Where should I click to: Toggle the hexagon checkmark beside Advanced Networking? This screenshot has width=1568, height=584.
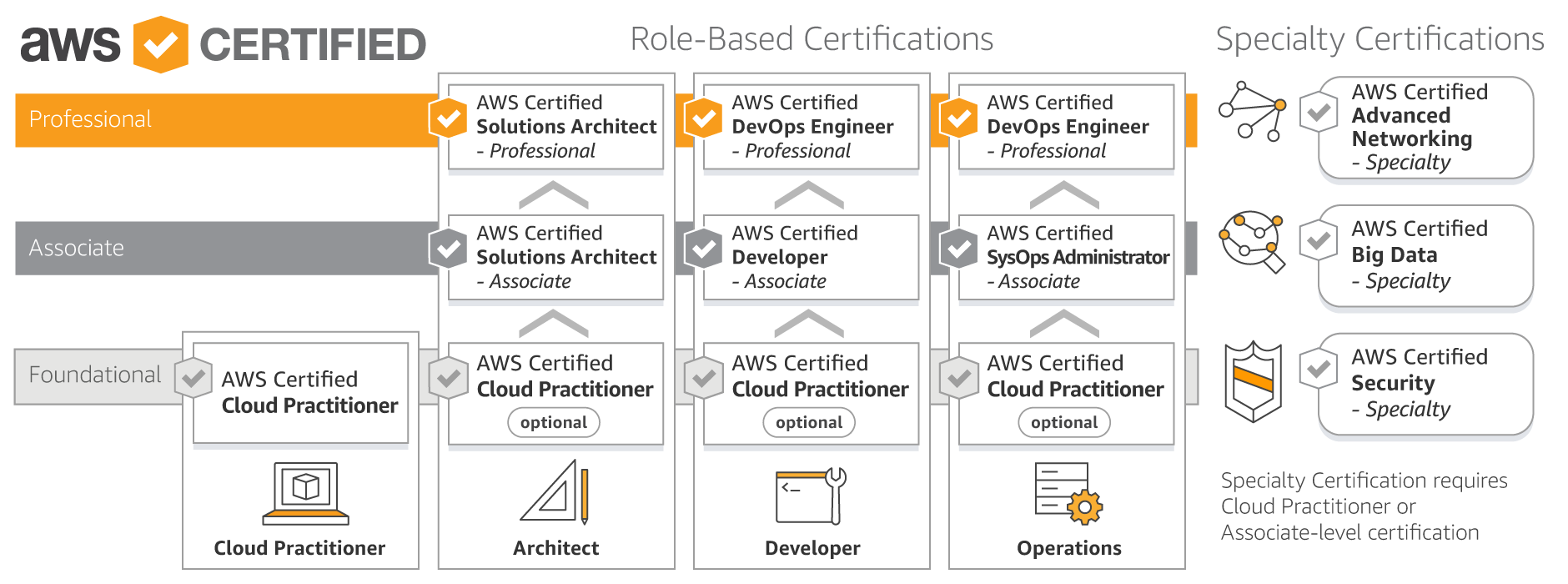coord(1318,112)
